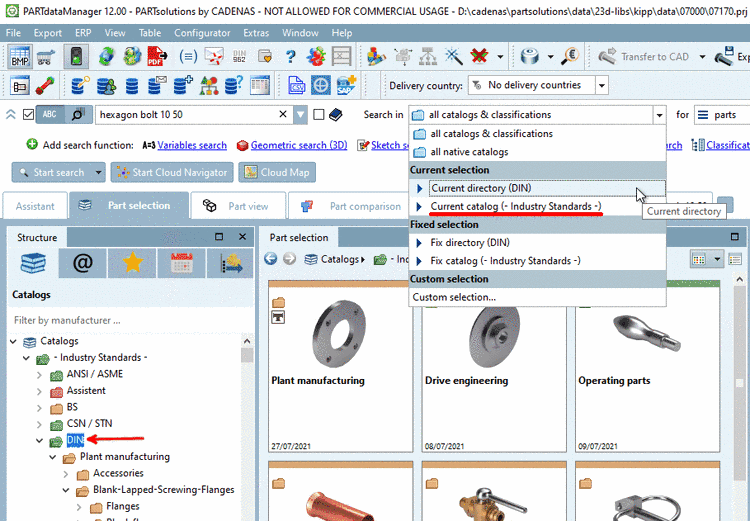The image size is (750, 521).
Task: Open the Extras menu
Action: pos(256,33)
